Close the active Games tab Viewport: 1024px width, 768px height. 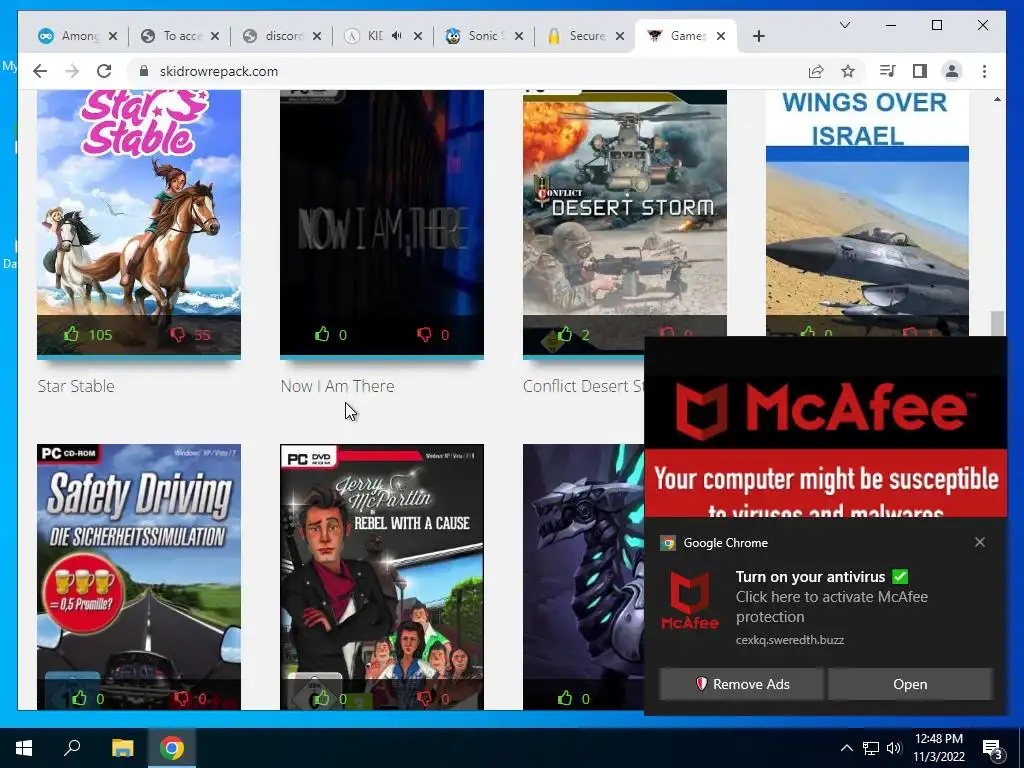pyautogui.click(x=721, y=36)
